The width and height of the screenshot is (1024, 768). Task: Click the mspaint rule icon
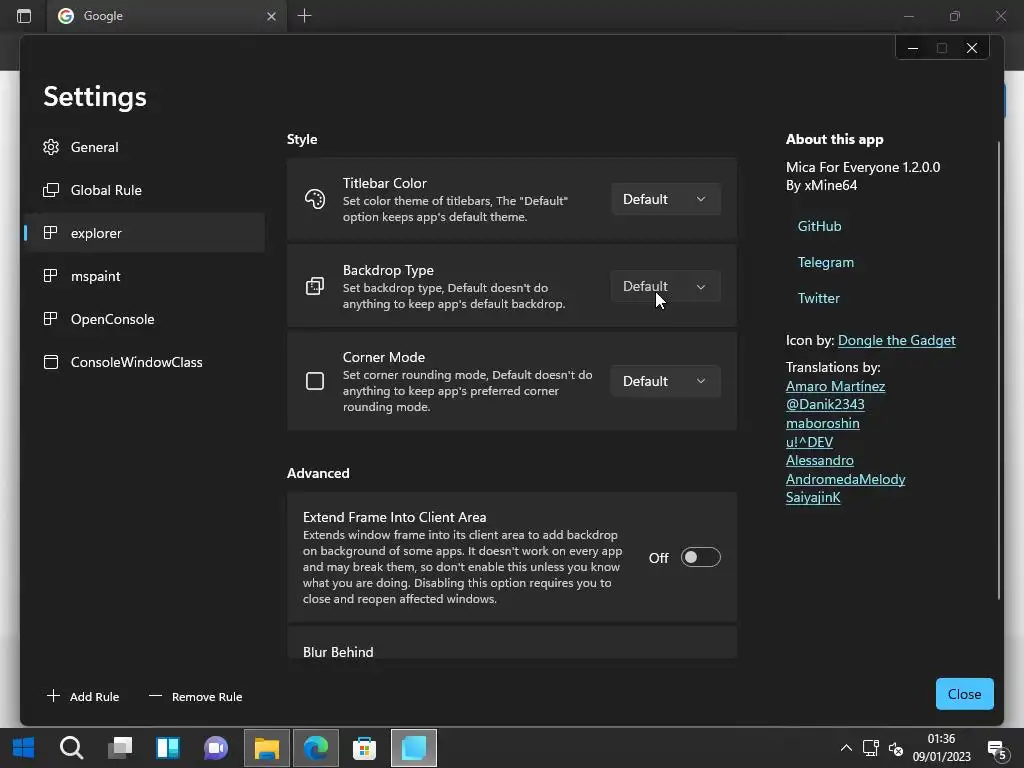pos(51,276)
